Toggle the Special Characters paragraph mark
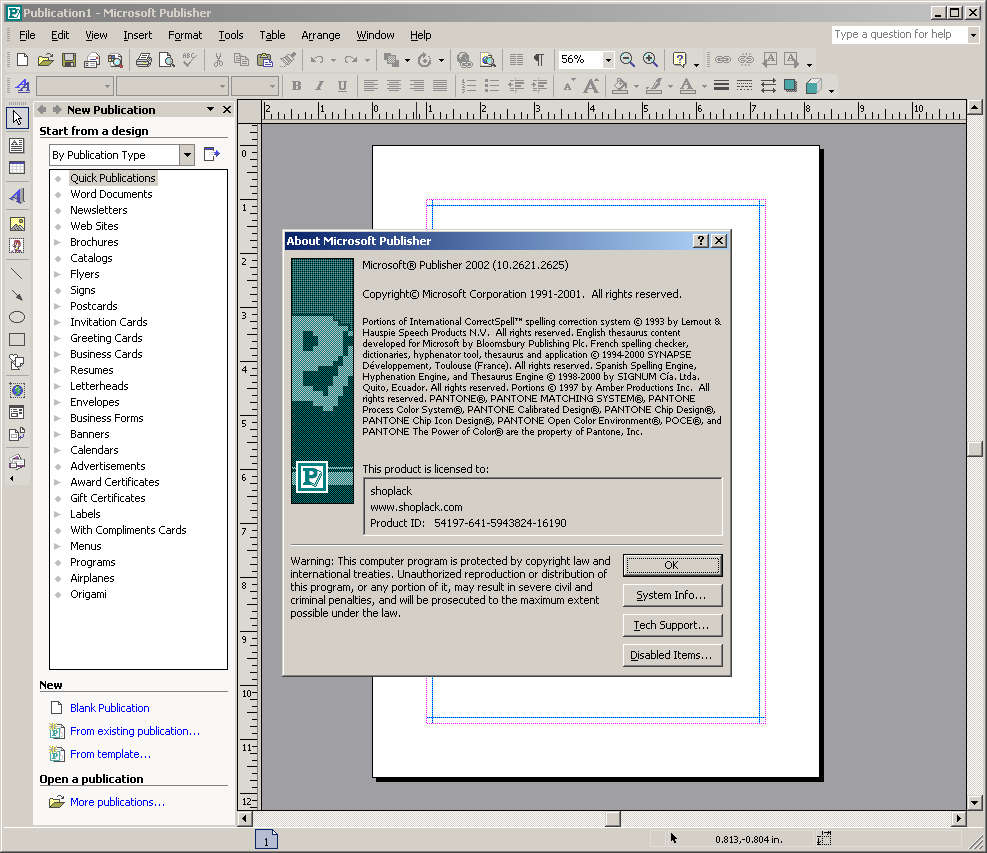Viewport: 987px width, 853px height. 539,60
